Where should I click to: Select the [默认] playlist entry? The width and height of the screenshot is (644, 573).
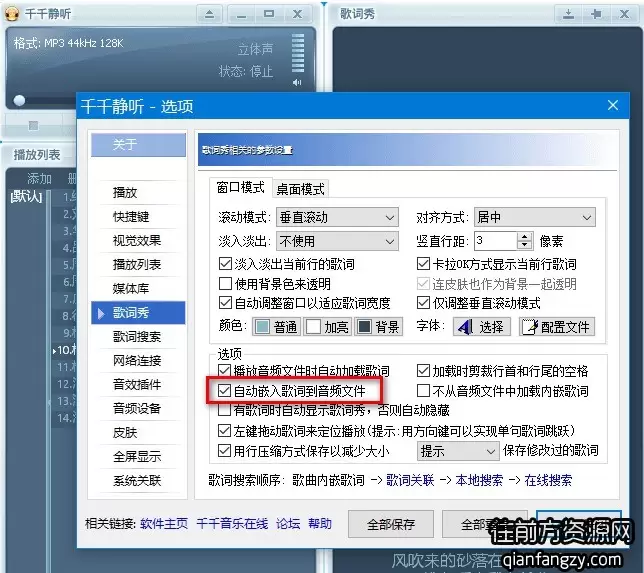point(26,196)
